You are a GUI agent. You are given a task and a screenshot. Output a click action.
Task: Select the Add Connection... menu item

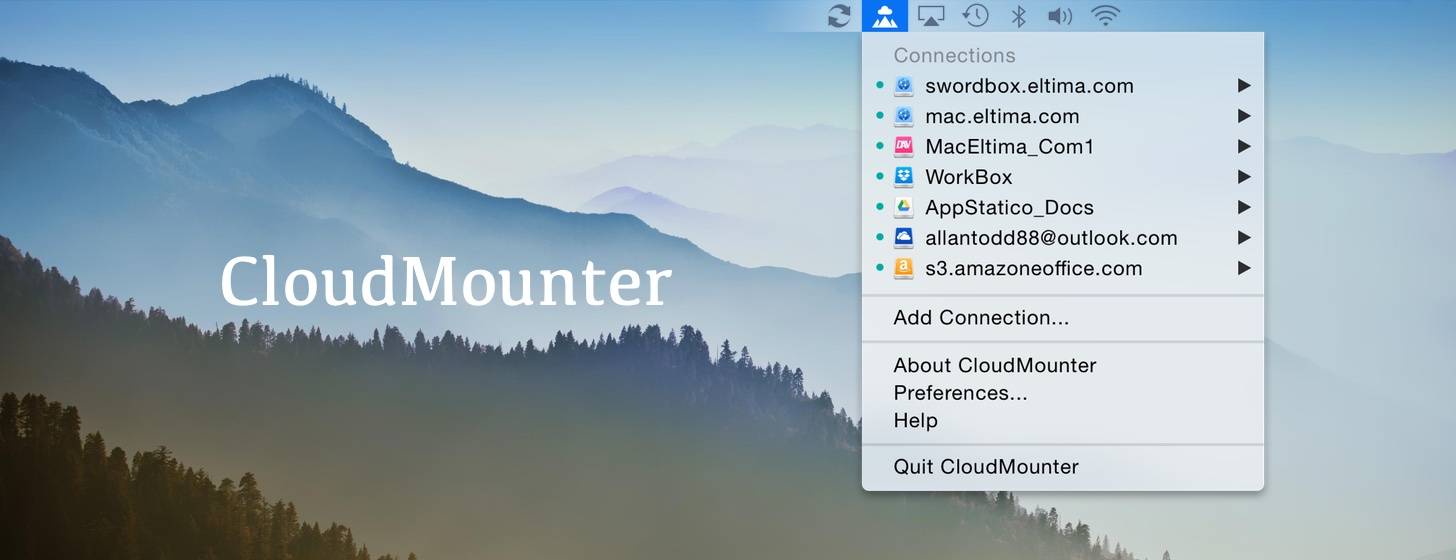pyautogui.click(x=981, y=318)
